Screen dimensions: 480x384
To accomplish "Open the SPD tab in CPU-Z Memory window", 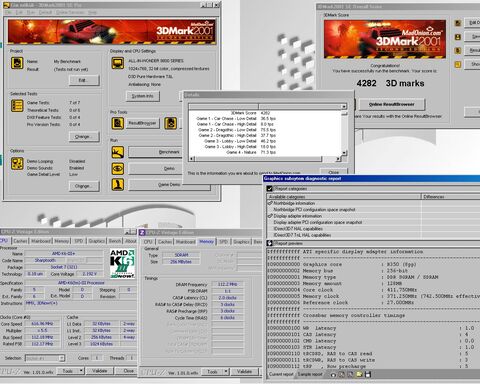I will click(223, 242).
